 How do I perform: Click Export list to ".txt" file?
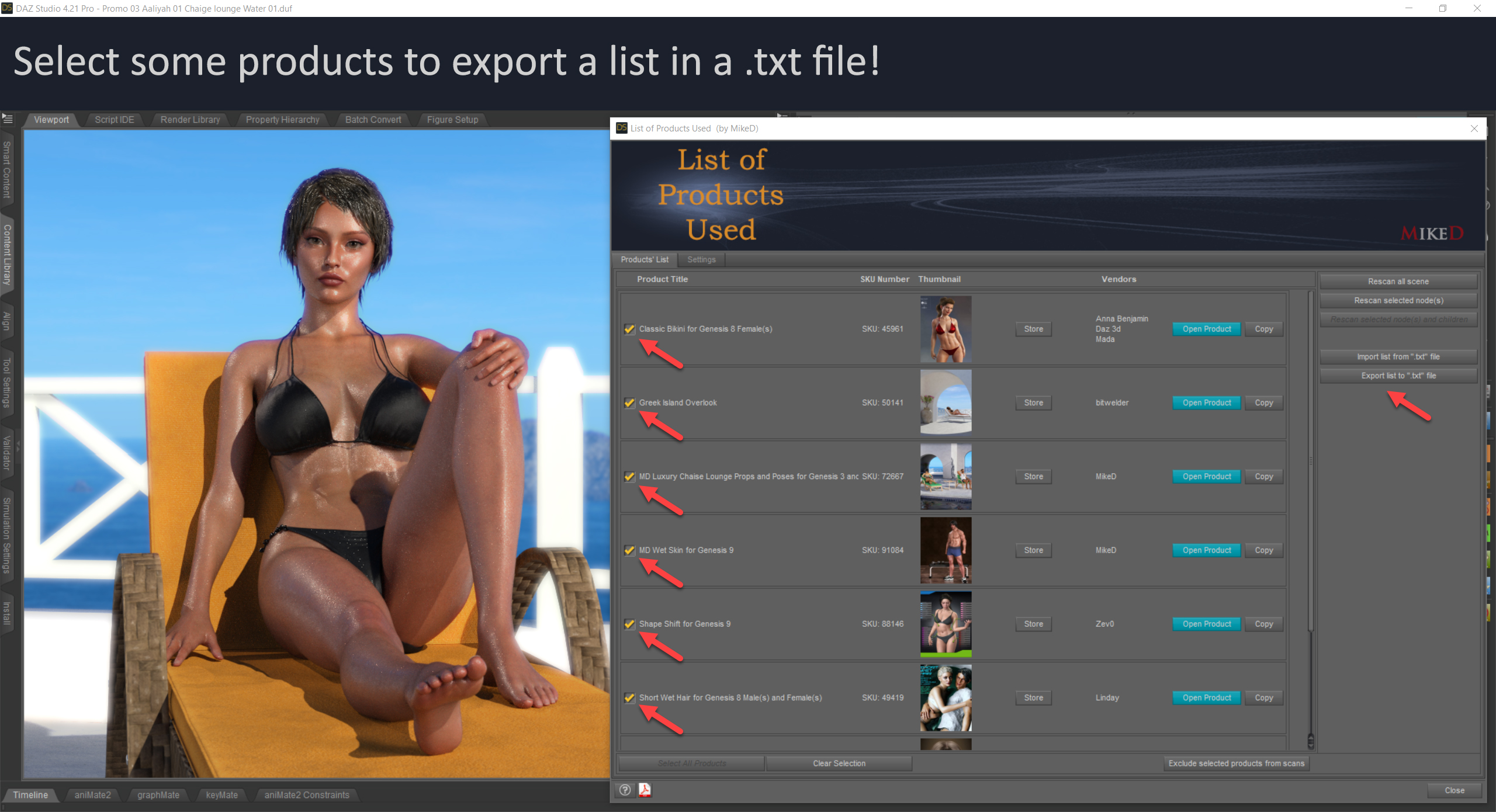coord(1398,376)
